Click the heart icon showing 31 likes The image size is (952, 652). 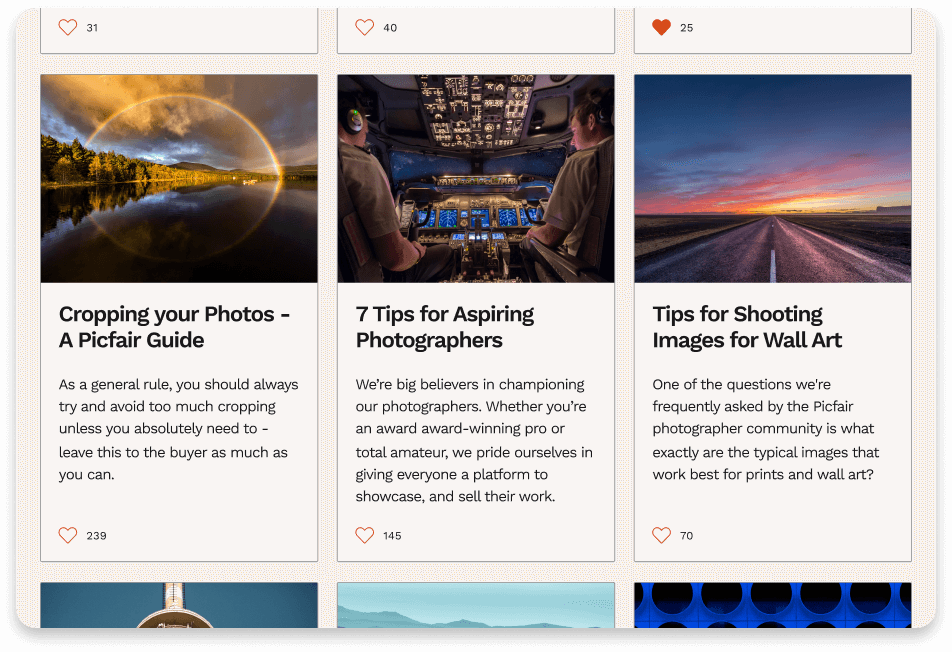tap(68, 27)
